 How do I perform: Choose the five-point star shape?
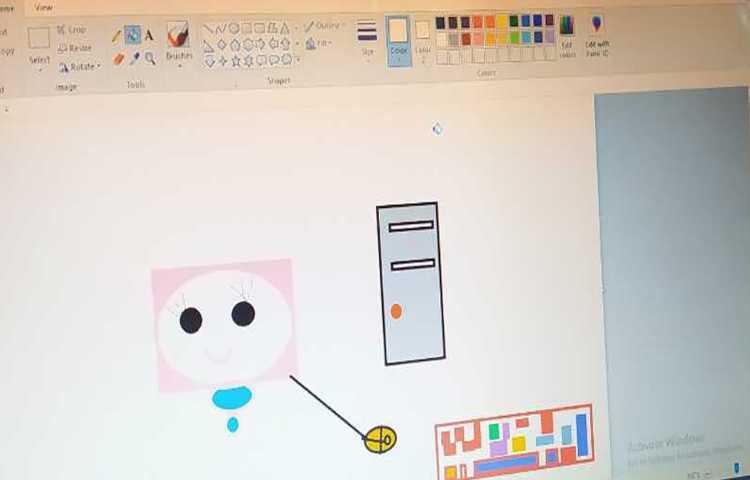[x=235, y=61]
